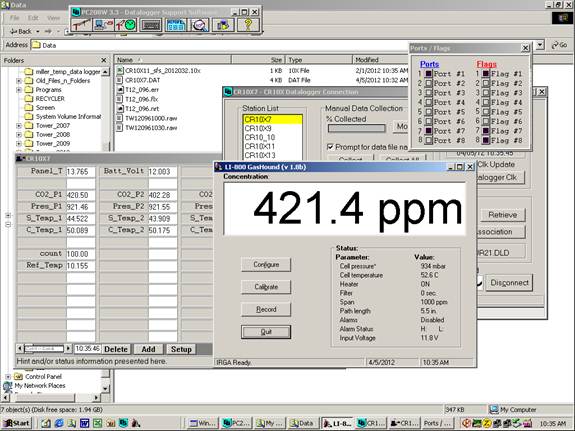Open the Windows Start button

(17, 423)
